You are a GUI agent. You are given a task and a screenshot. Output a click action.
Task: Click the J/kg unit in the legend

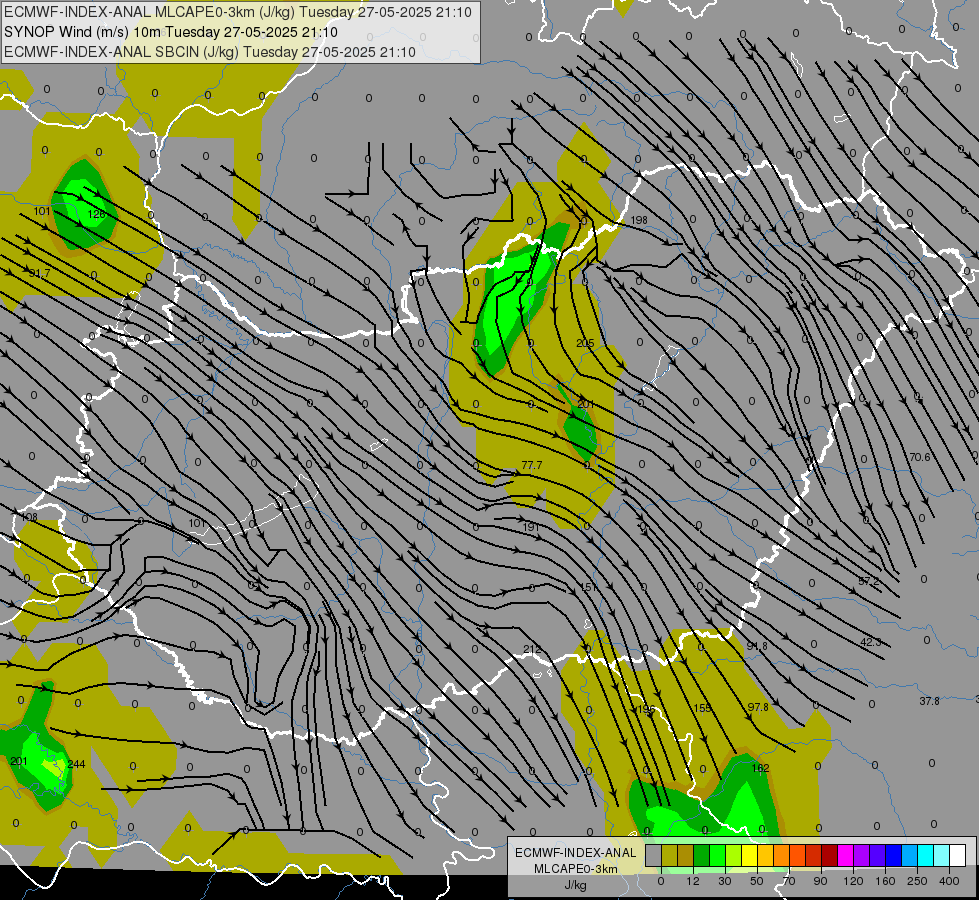pos(575,885)
